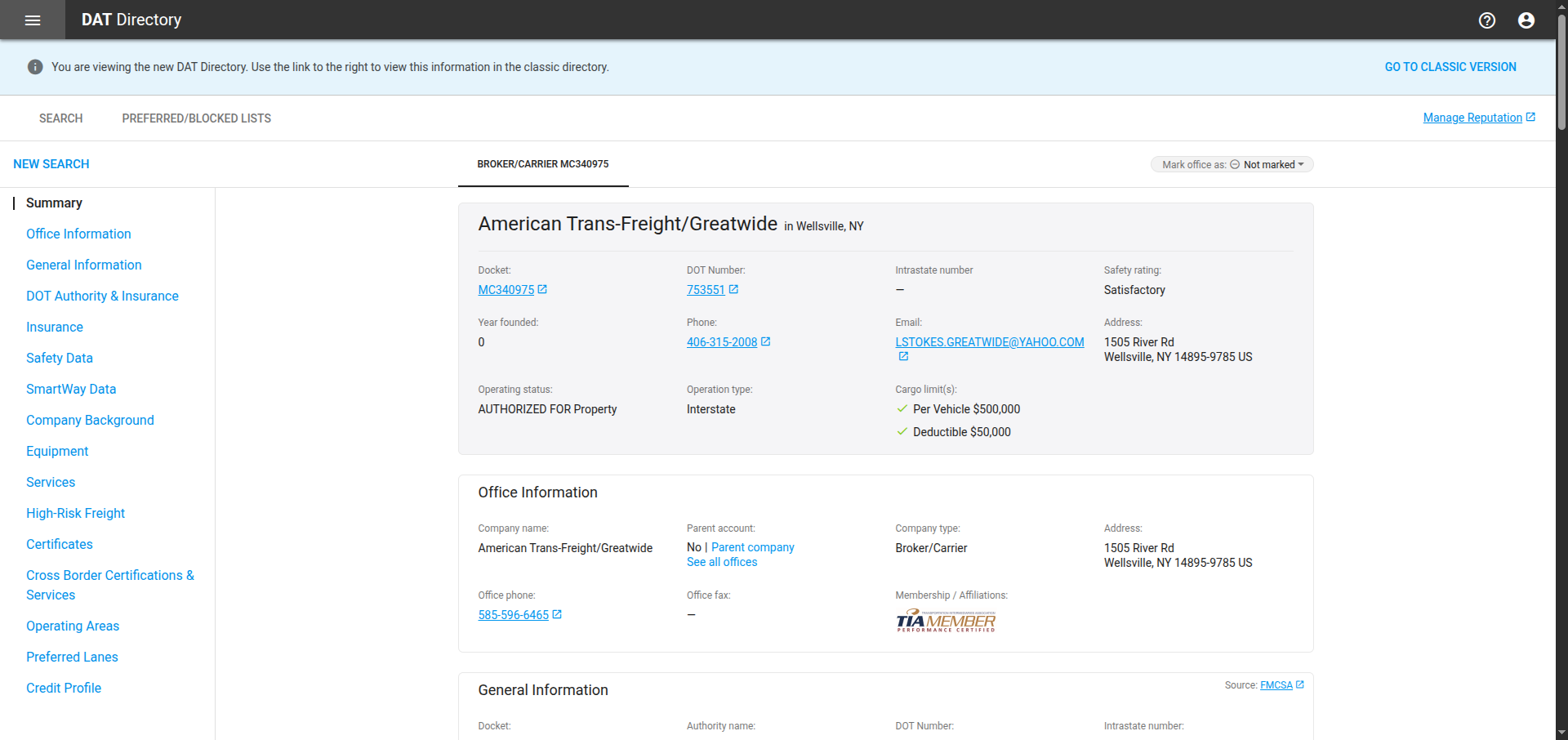The width and height of the screenshot is (1568, 740).
Task: Switch to Preferred/Blocked Lists tab
Action: click(196, 118)
